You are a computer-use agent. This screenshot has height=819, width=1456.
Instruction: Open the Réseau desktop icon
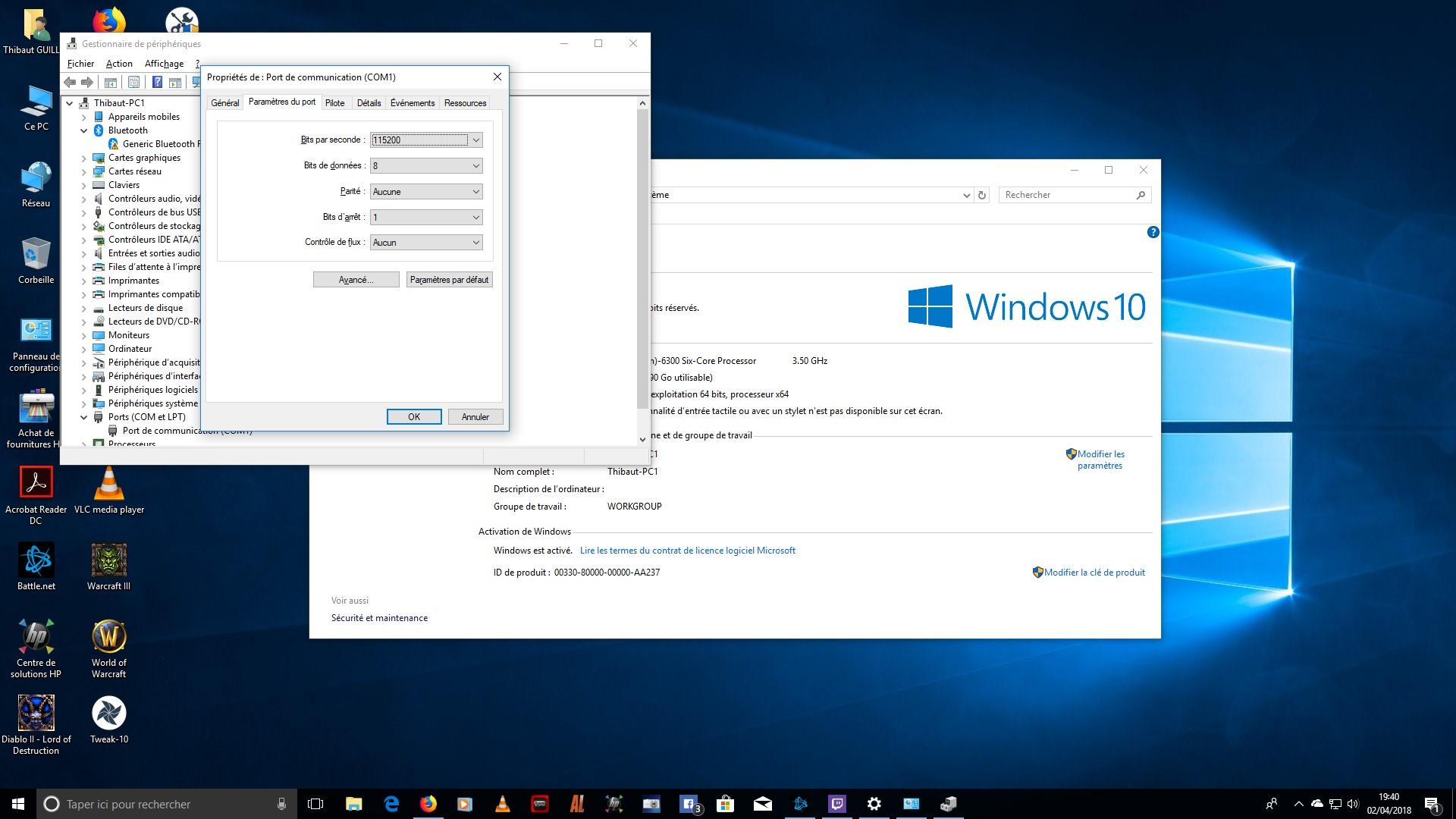coord(36,185)
